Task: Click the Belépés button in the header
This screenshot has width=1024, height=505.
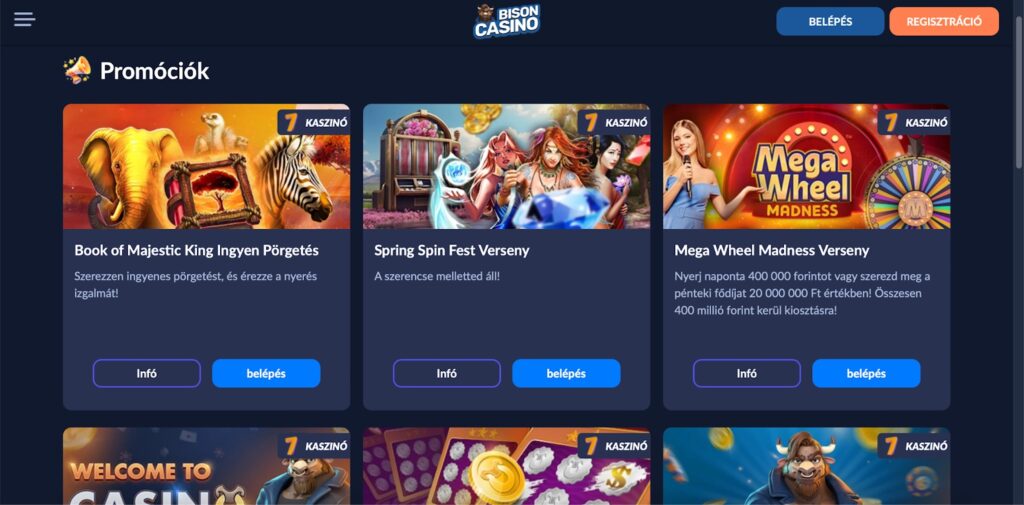Action: point(830,21)
